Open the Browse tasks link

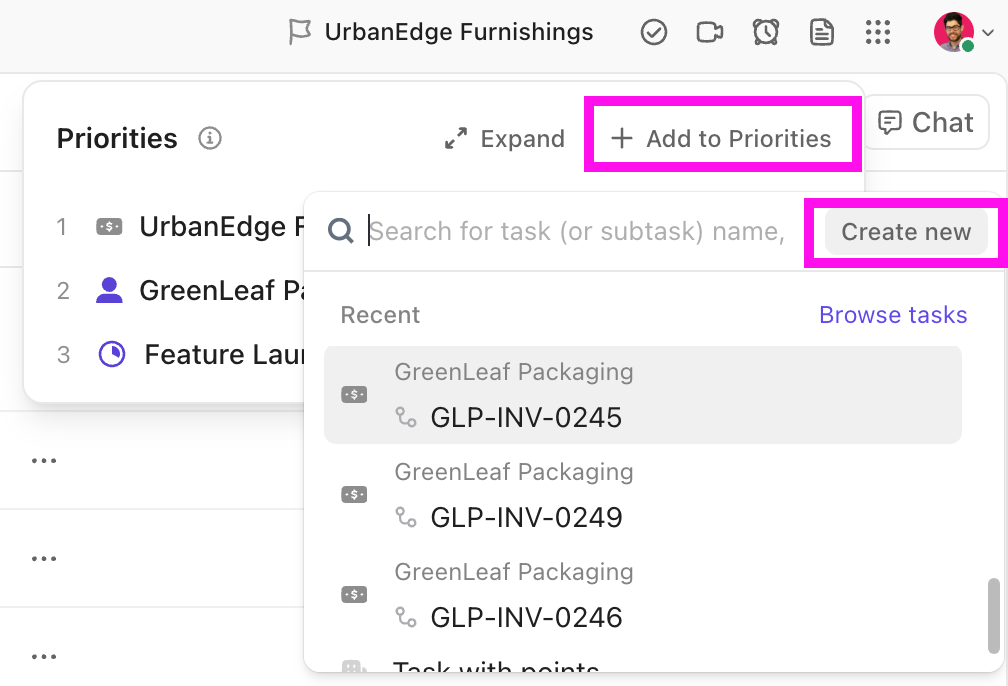point(893,314)
